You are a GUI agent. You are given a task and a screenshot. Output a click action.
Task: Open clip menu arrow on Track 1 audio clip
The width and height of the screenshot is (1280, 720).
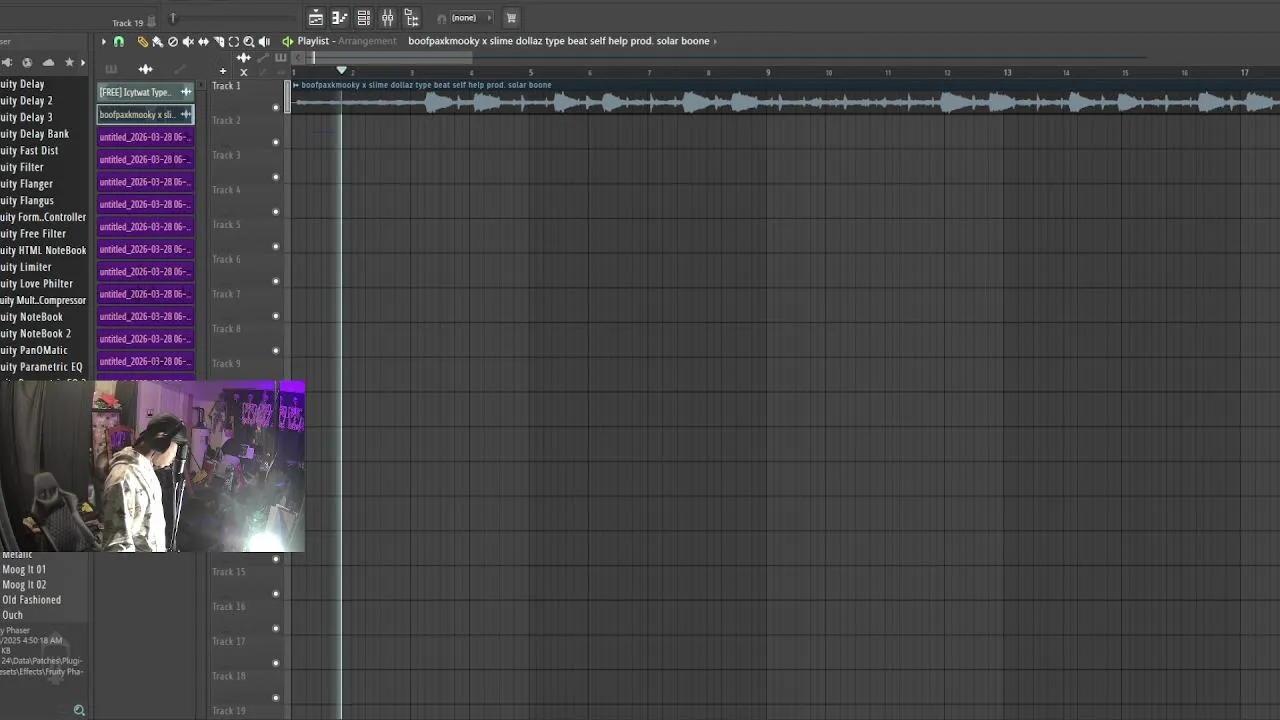point(295,85)
